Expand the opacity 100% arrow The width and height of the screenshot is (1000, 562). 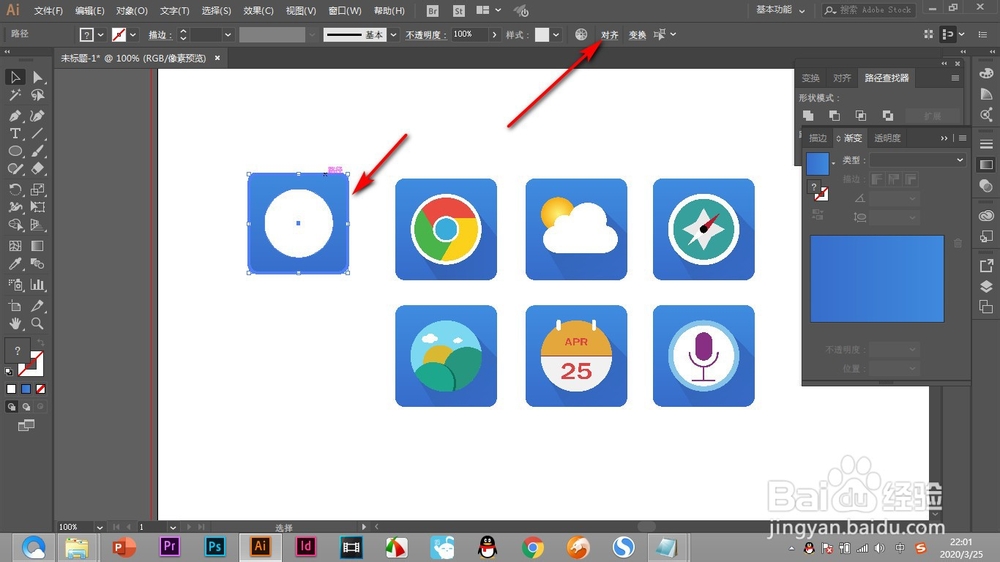pyautogui.click(x=494, y=34)
